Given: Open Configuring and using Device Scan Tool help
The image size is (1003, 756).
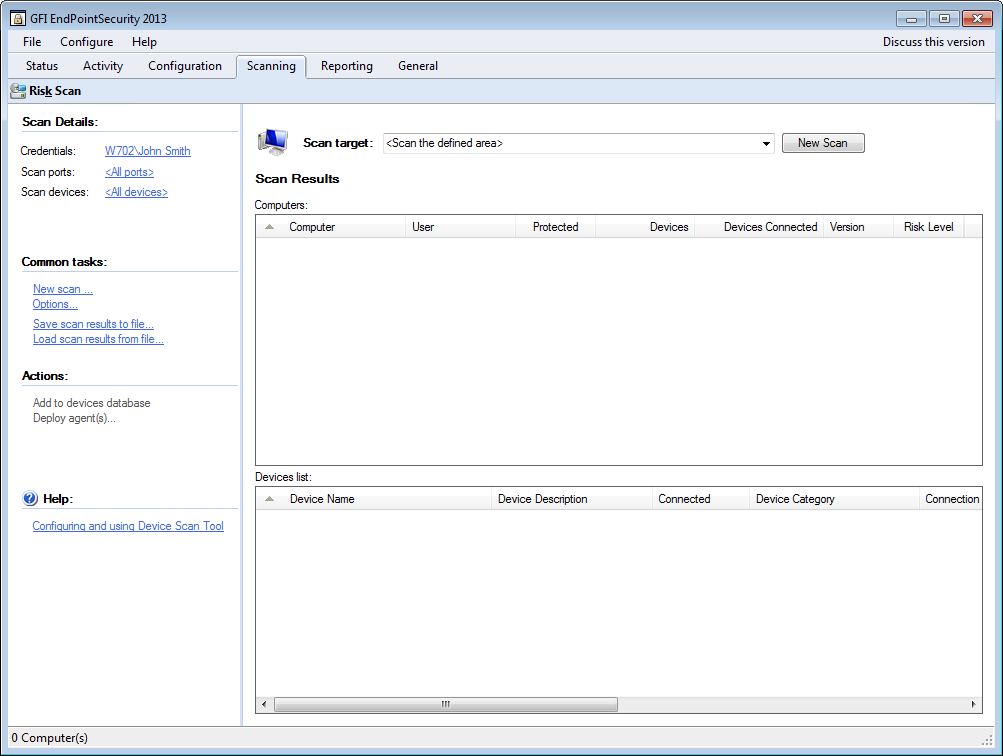Looking at the screenshot, I should [x=128, y=526].
